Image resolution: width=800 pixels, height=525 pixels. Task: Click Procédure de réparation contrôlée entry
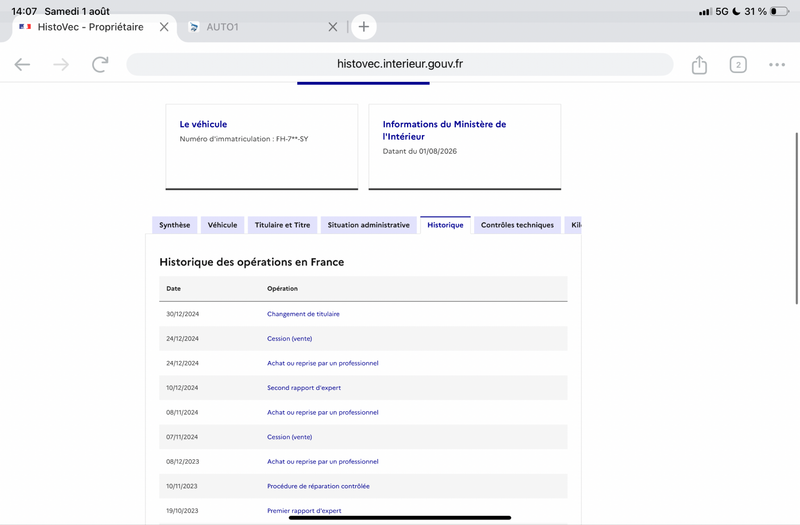click(x=318, y=486)
